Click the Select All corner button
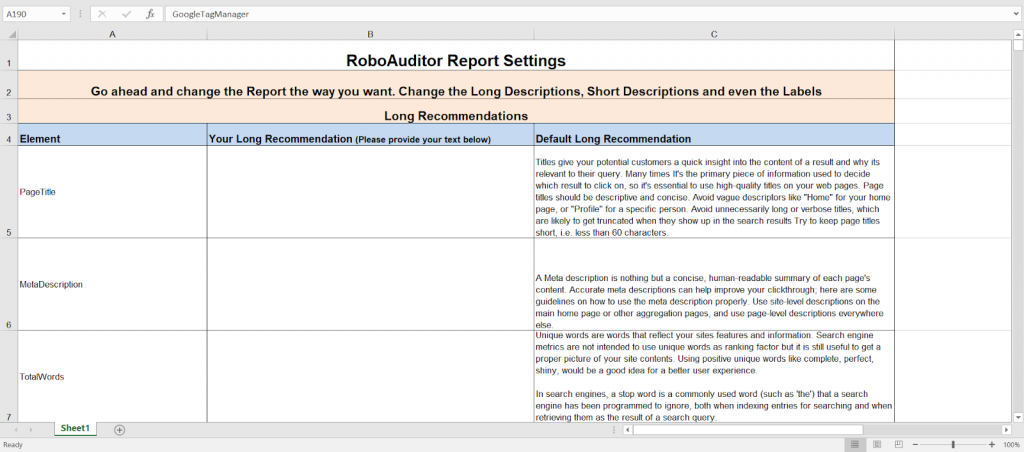This screenshot has width=1024, height=452. tap(8, 34)
